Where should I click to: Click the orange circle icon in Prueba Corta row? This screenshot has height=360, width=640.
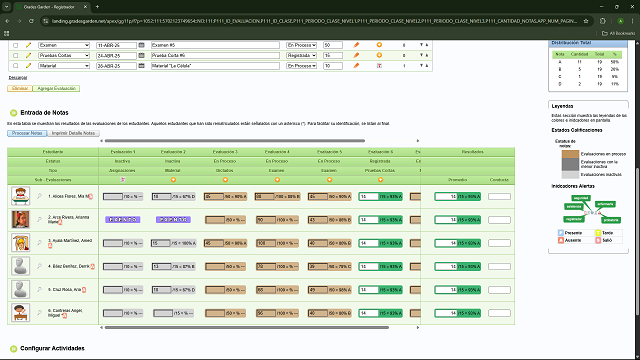(x=379, y=55)
